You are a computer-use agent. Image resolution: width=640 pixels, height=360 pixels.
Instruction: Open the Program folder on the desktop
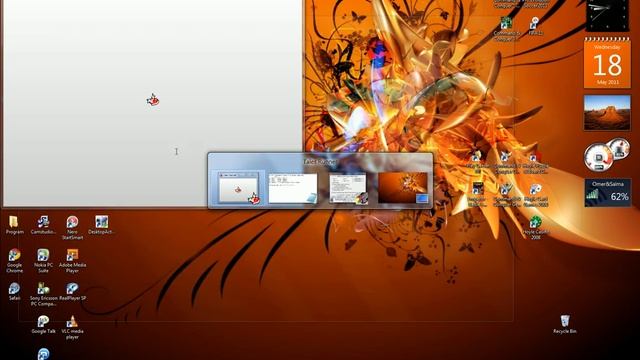point(14,225)
